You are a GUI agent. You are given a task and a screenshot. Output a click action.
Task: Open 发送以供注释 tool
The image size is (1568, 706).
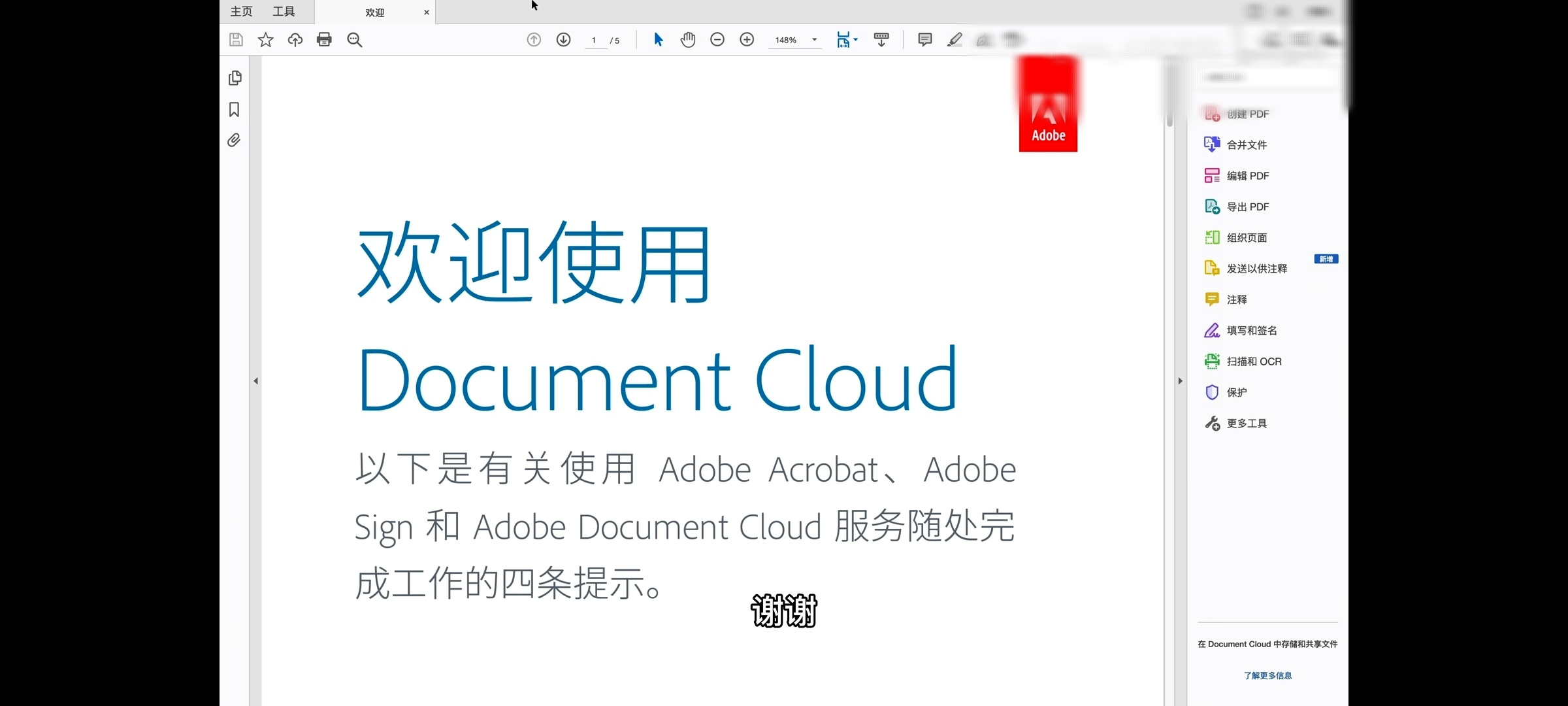(x=1245, y=269)
